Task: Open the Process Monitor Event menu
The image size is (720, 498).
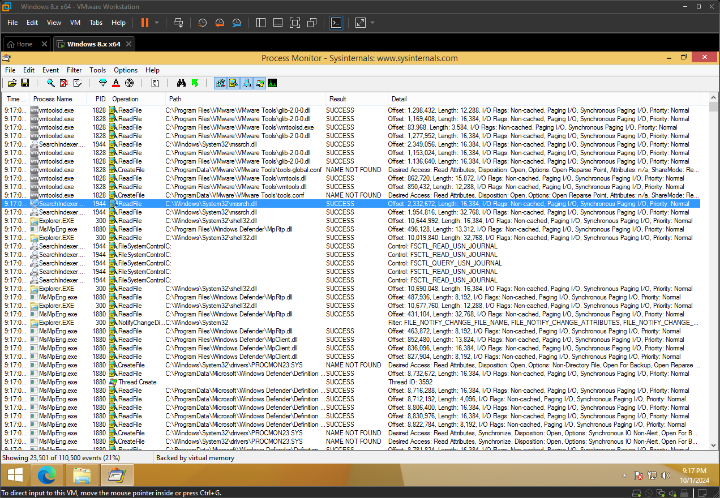Action: click(51, 70)
